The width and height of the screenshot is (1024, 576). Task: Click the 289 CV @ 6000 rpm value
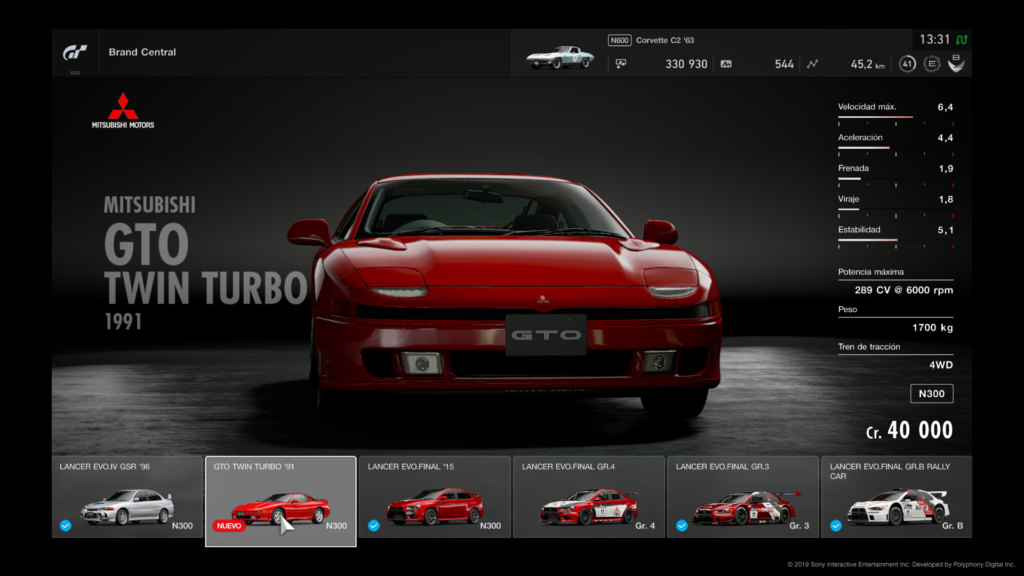tap(904, 290)
